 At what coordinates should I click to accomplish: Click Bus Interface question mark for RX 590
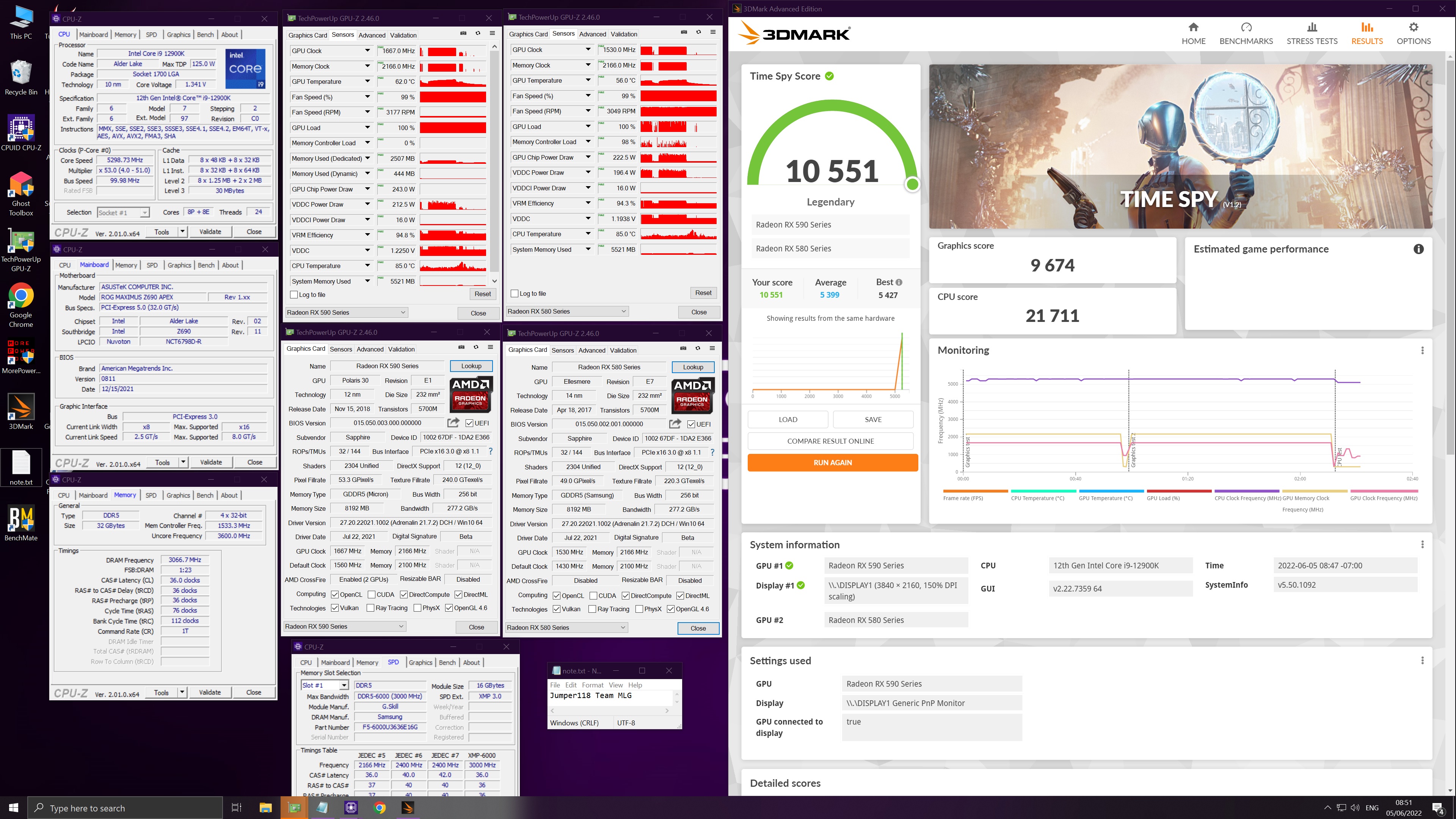(x=490, y=451)
